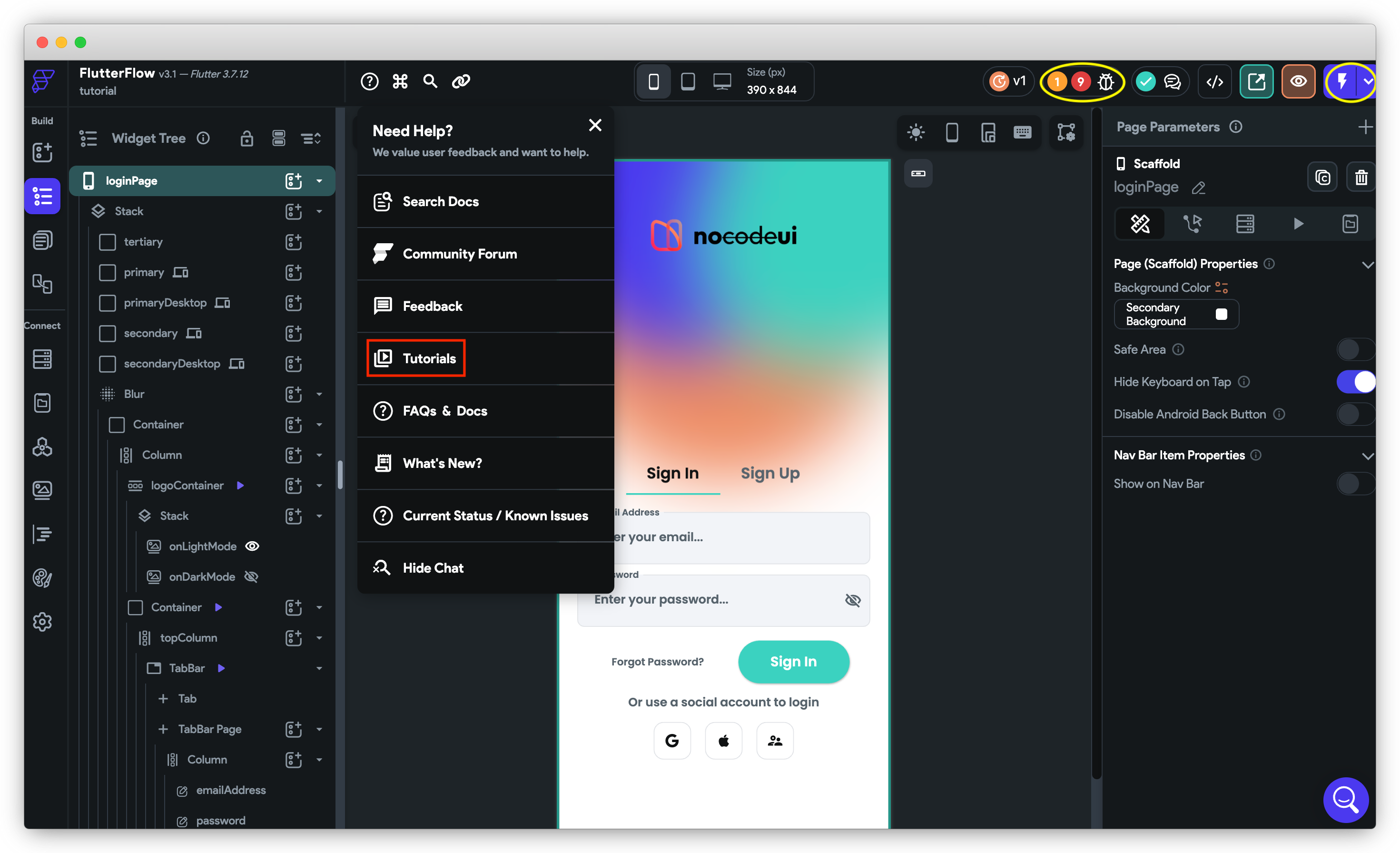The height and width of the screenshot is (853, 1400).
Task: Select desktop device preview size
Action: (x=722, y=81)
